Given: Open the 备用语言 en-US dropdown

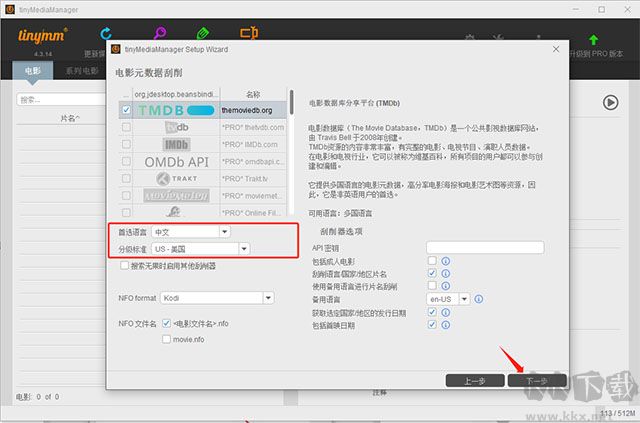Looking at the screenshot, I should coord(448,299).
